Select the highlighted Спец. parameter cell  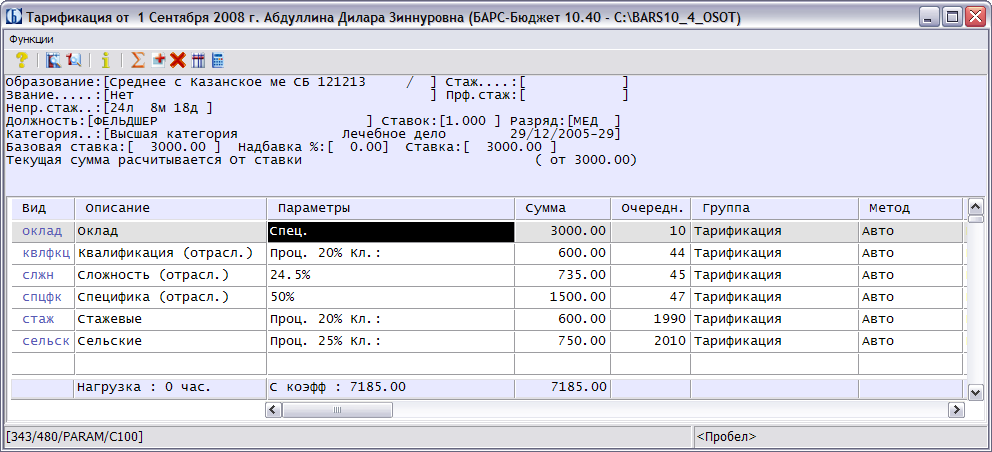[390, 231]
